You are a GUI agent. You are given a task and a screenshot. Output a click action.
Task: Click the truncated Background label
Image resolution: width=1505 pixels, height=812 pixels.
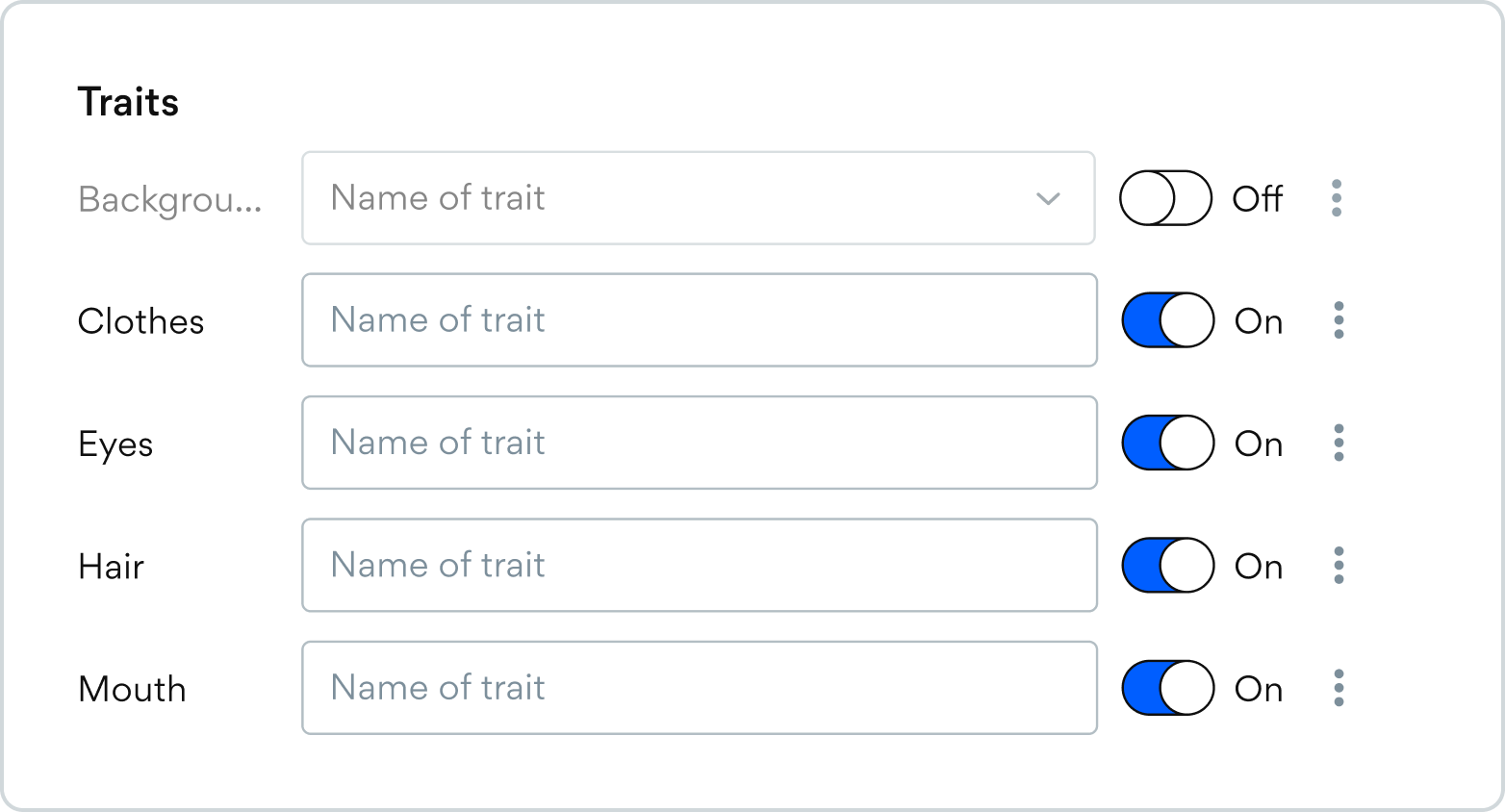169,199
